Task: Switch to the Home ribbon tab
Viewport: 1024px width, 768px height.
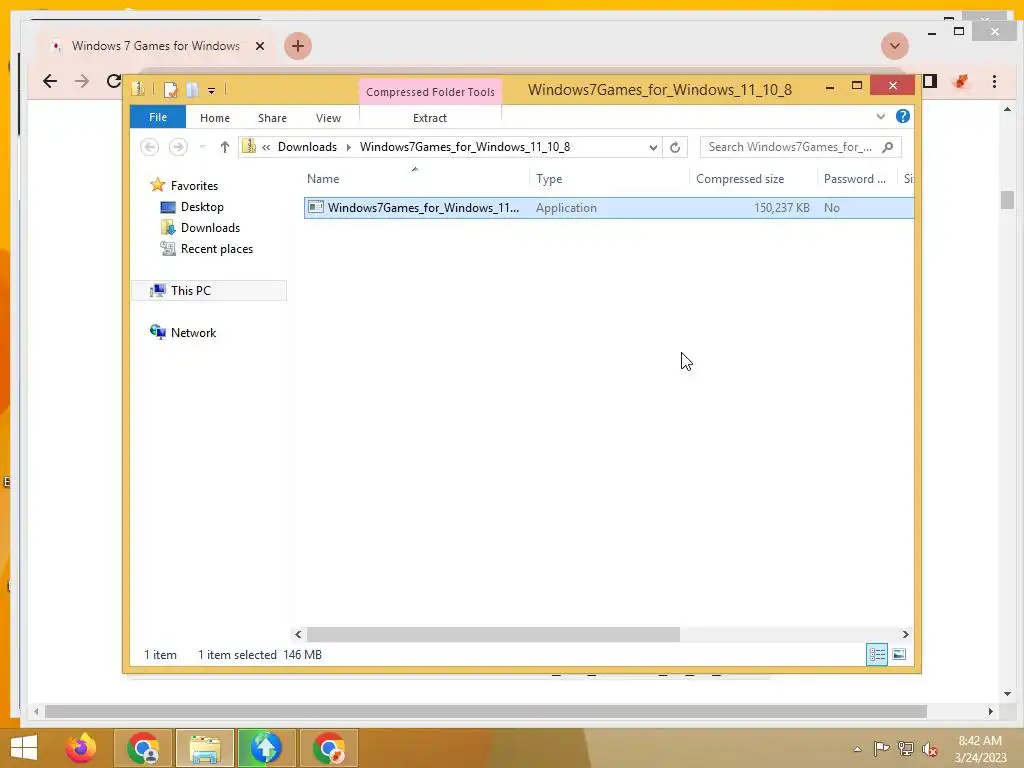Action: (215, 118)
